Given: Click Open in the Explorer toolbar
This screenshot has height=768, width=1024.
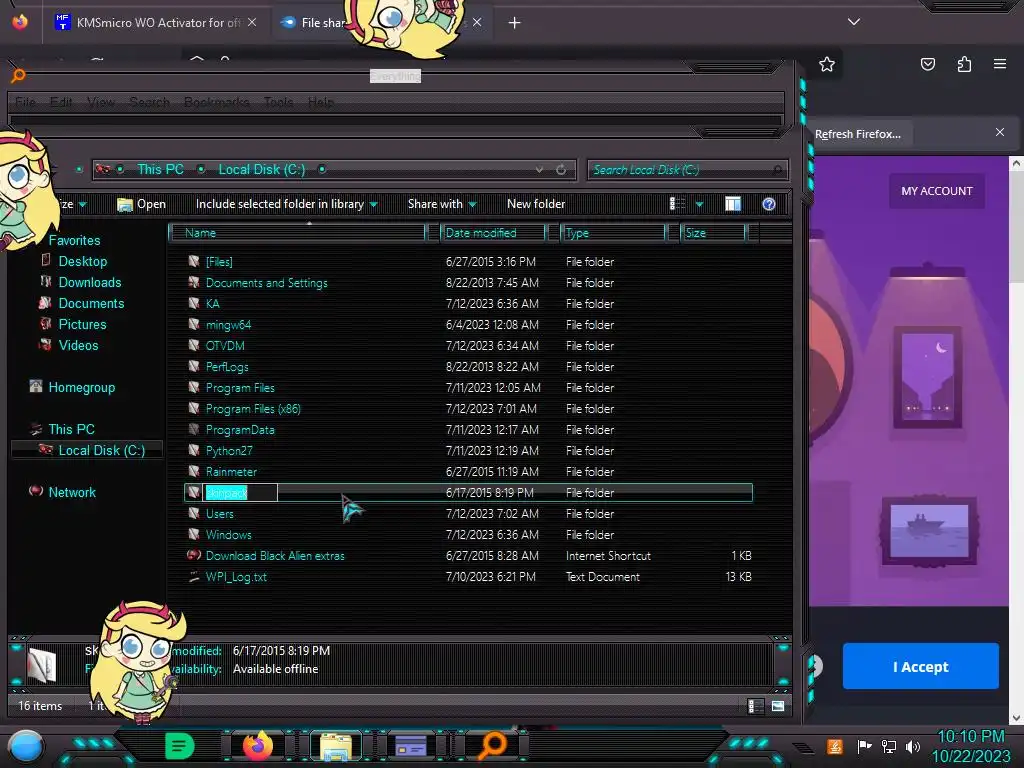Looking at the screenshot, I should tap(142, 204).
